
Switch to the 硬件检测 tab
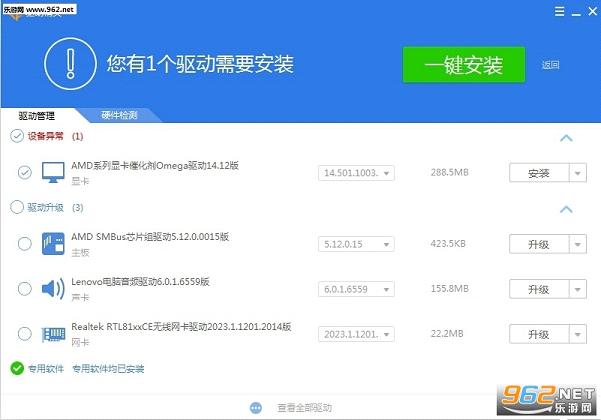point(119,115)
